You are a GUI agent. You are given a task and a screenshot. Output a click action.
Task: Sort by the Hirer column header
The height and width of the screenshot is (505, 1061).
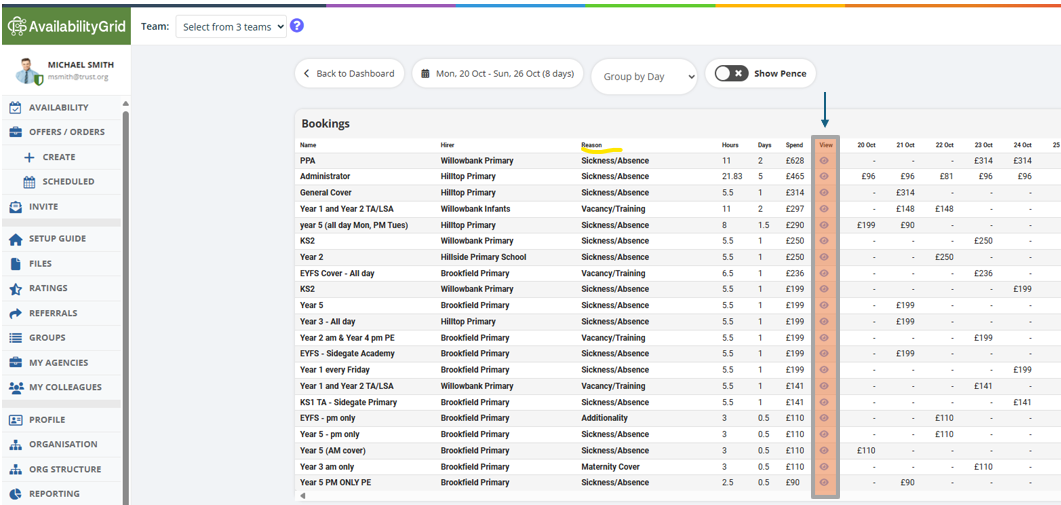click(x=447, y=145)
